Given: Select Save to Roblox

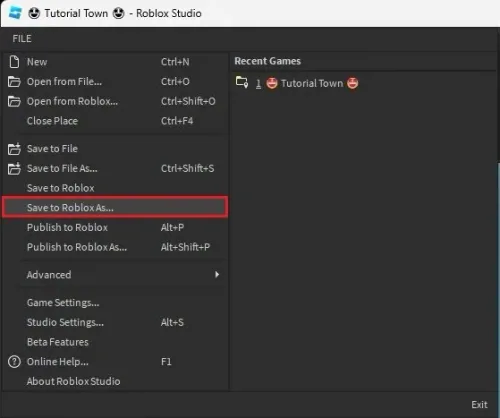Looking at the screenshot, I should (115, 188).
